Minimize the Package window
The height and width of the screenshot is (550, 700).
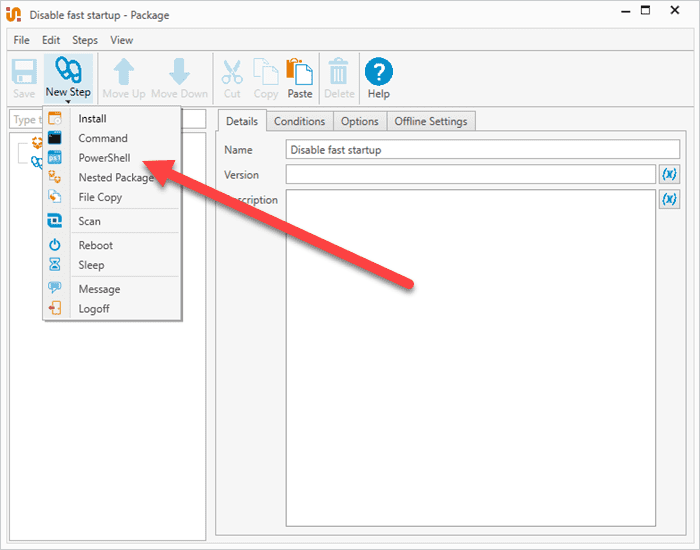[x=625, y=10]
